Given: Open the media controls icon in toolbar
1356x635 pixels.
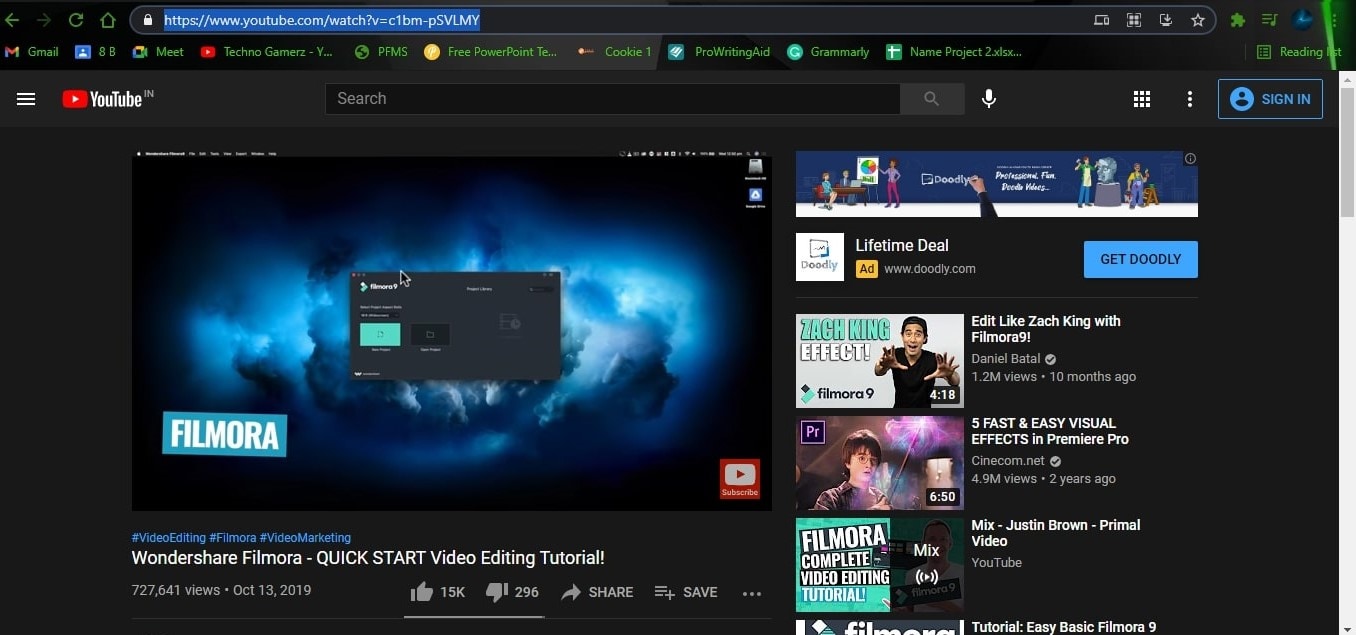Looking at the screenshot, I should pos(1269,20).
